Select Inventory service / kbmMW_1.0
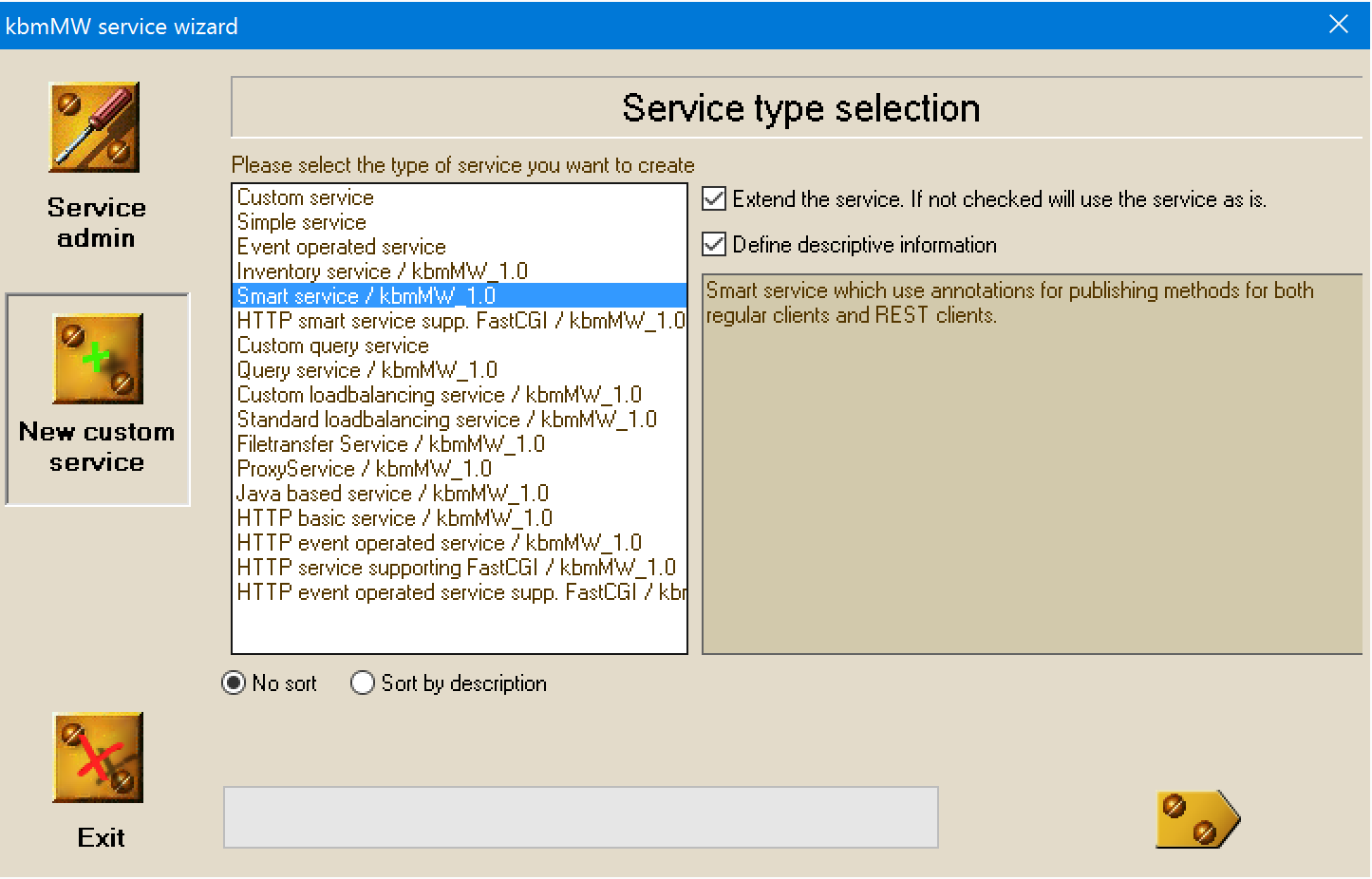This screenshot has width=1372, height=879. [x=383, y=271]
